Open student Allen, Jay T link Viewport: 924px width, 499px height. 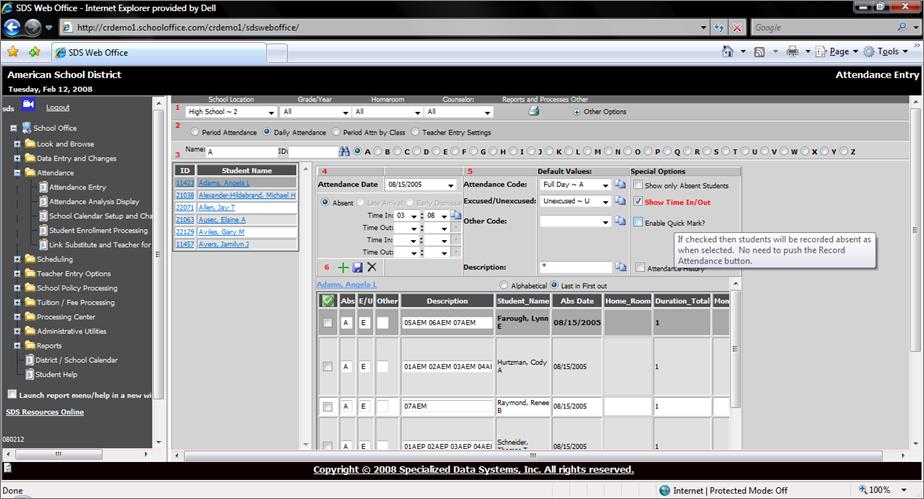tap(216, 207)
